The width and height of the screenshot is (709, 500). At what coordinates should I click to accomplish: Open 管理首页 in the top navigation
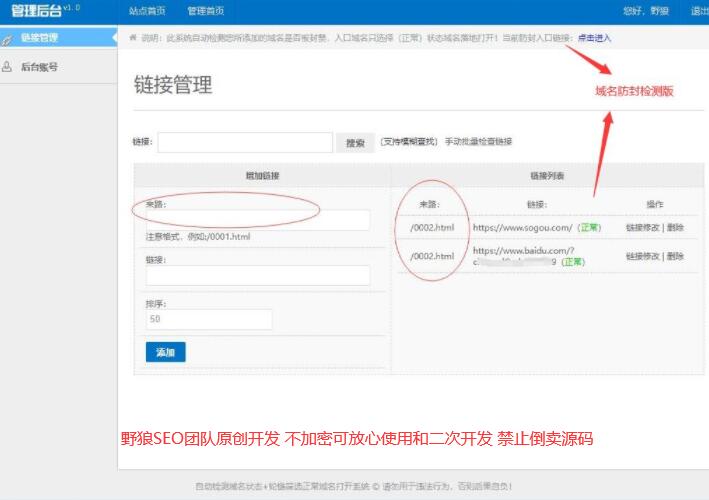coord(205,11)
